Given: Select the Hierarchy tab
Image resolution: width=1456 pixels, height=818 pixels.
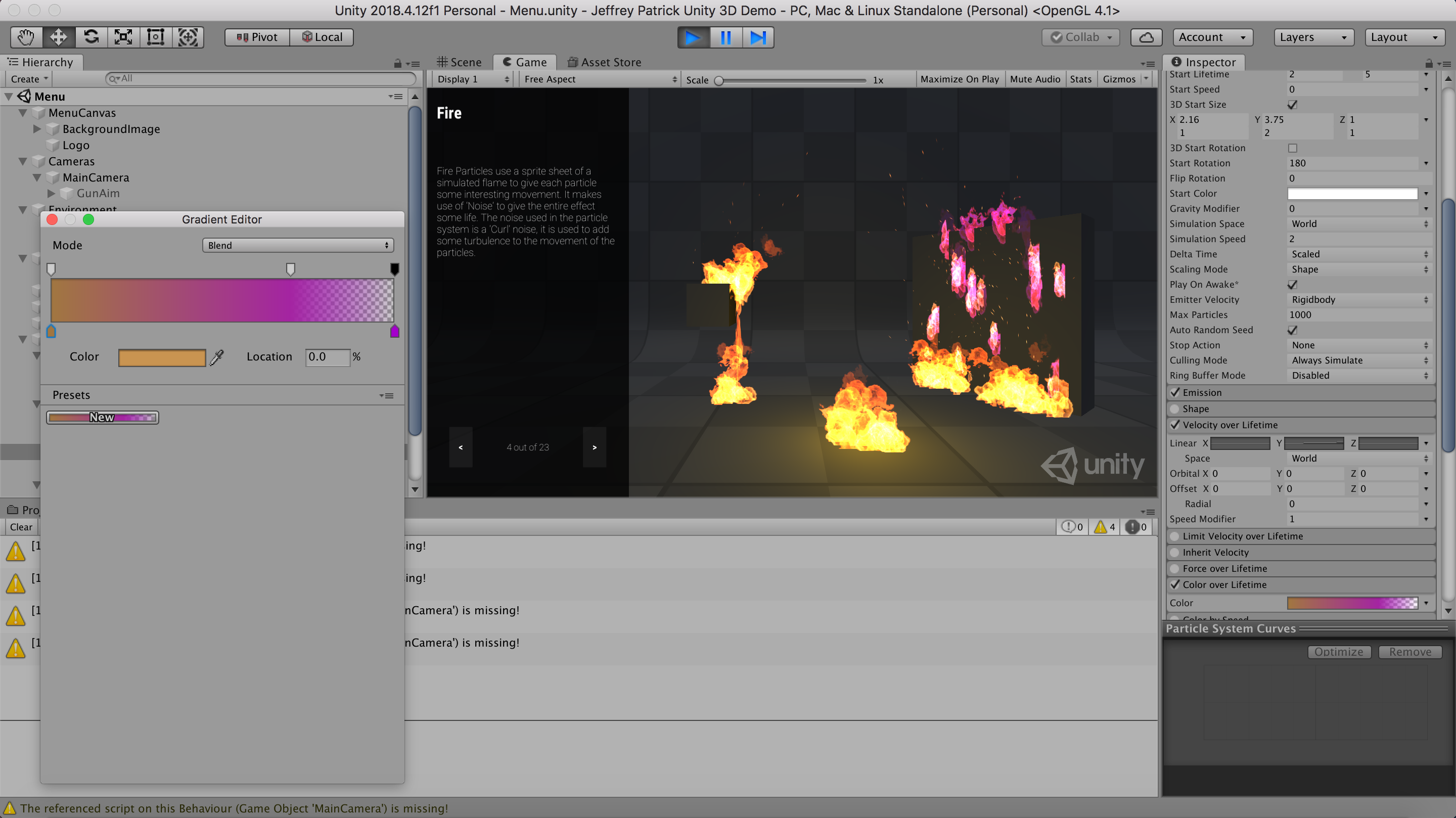Looking at the screenshot, I should tap(41, 62).
